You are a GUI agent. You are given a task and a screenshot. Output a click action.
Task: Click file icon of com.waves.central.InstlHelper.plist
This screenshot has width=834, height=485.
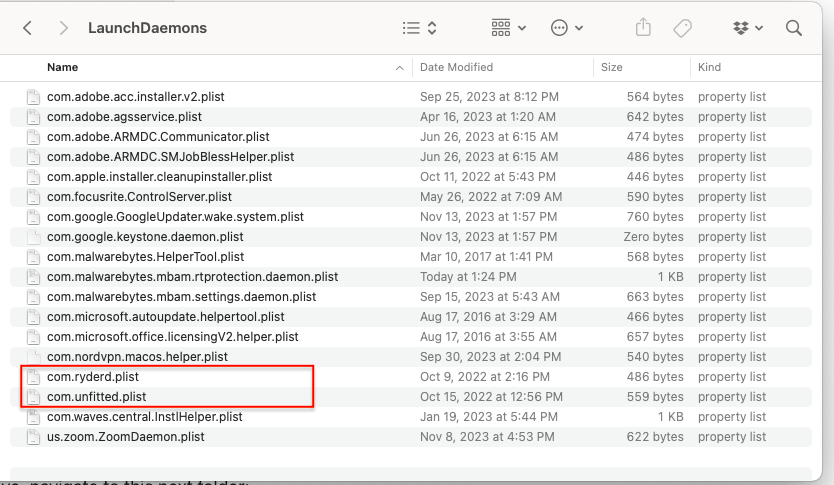pyautogui.click(x=34, y=417)
